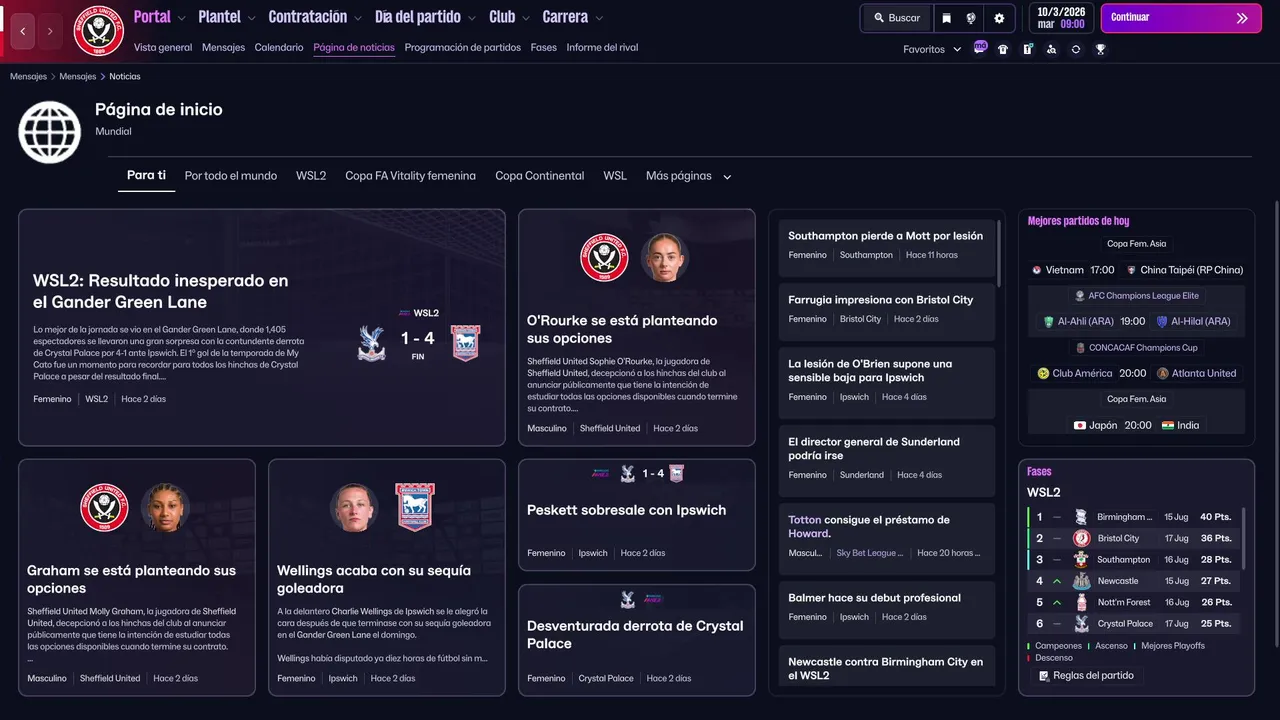Screen dimensions: 1280x720
Task: Go back with the left arrow button
Action: [x=22, y=31]
